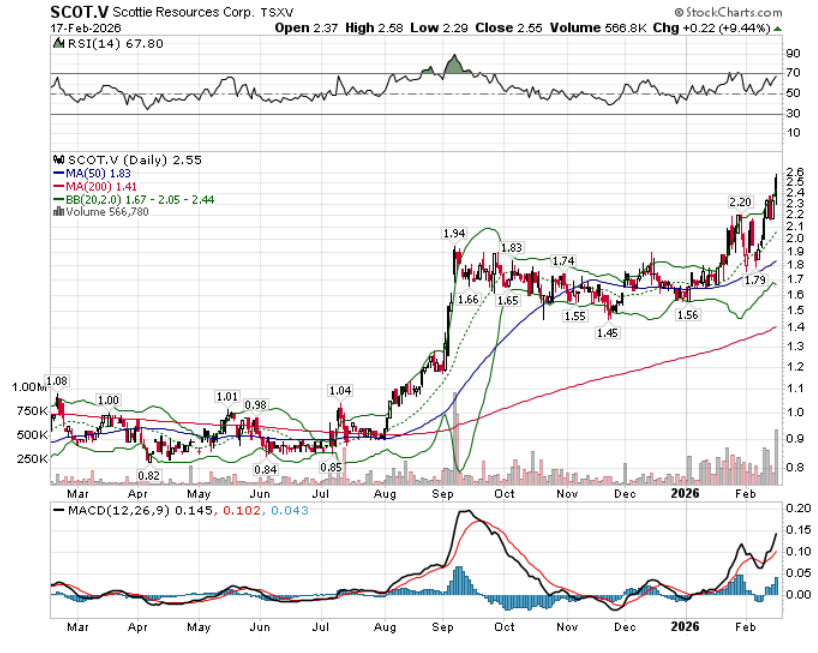Image resolution: width=818 pixels, height=653 pixels.
Task: Click the 1.79 February low annotation
Action: click(755, 280)
